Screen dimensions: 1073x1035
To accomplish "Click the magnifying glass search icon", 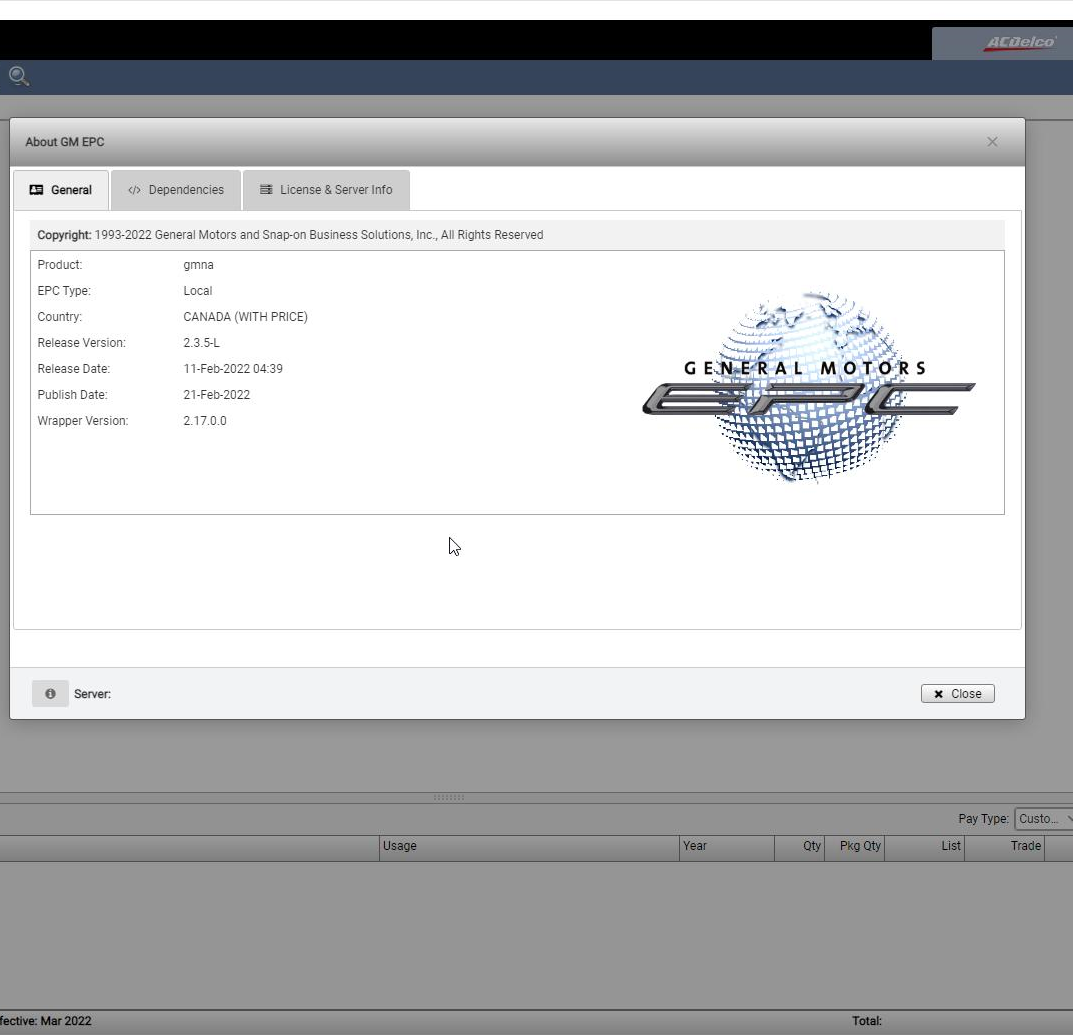I will point(17,76).
